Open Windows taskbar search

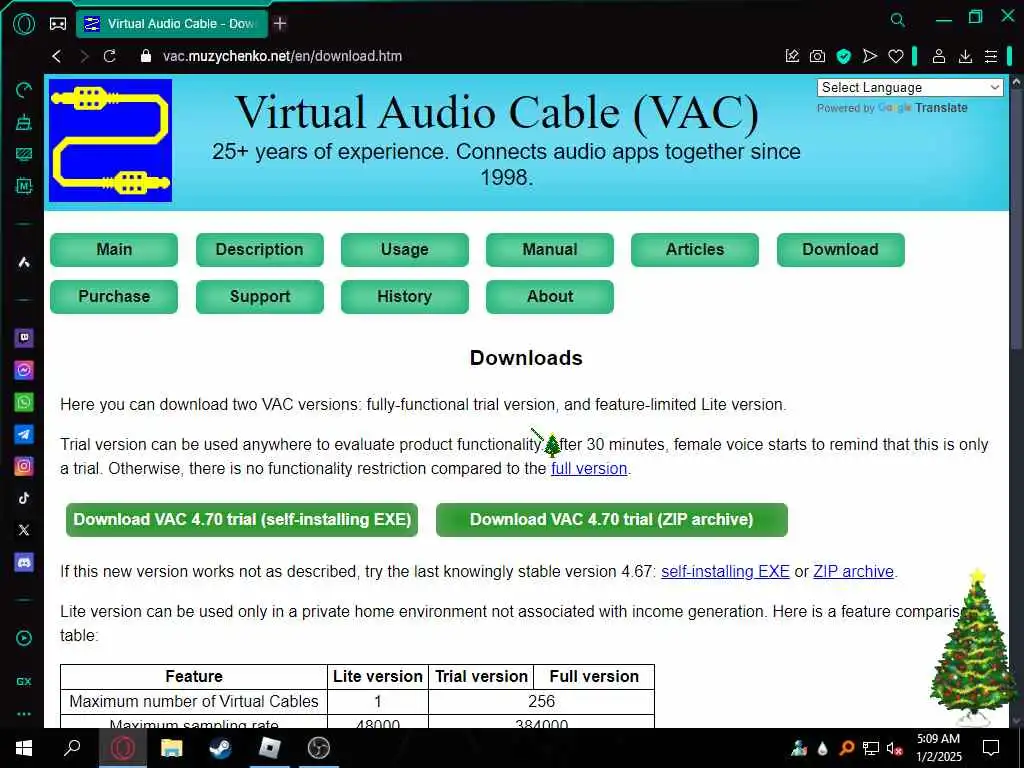click(x=72, y=748)
